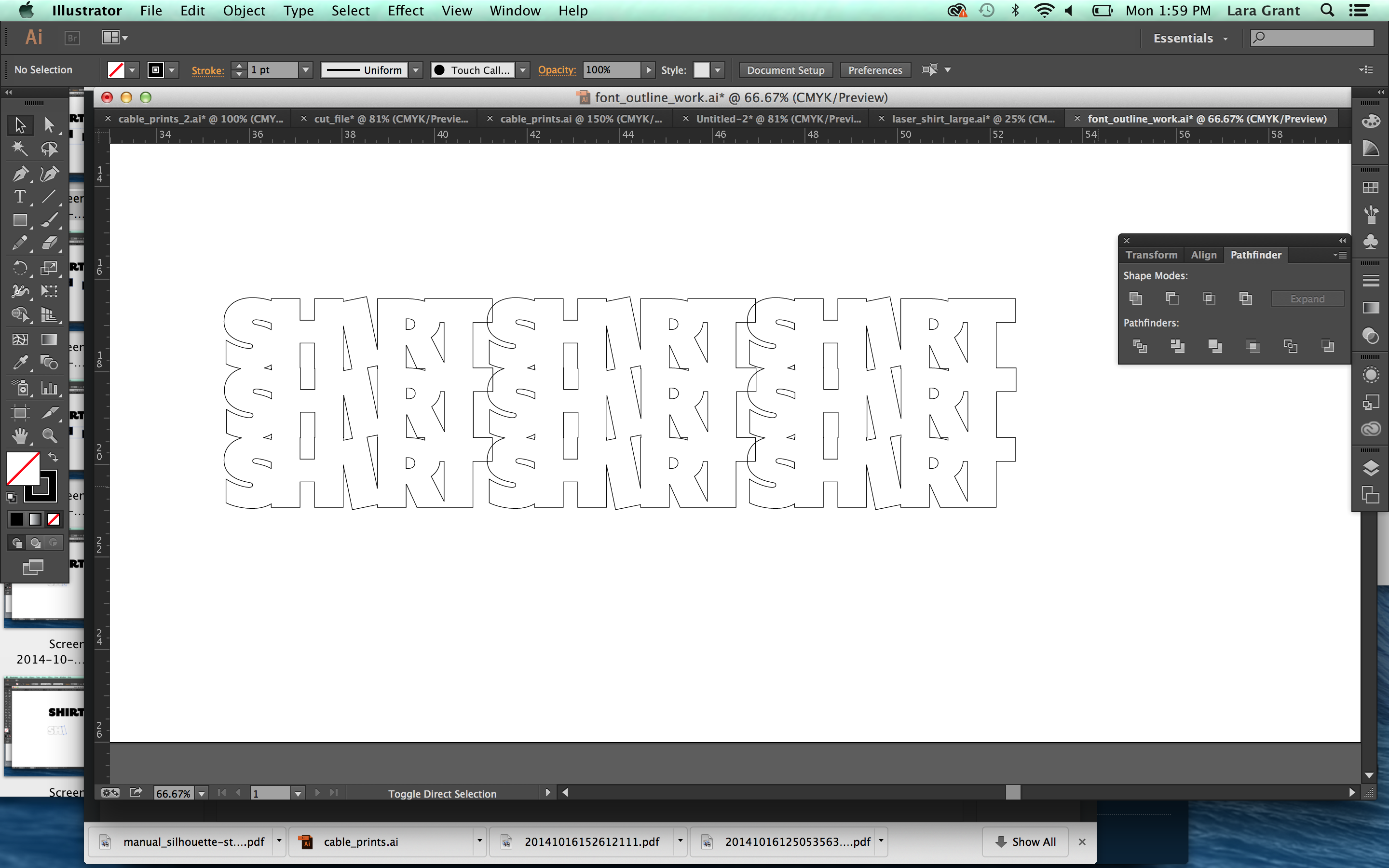Select the Direct Selection tool
This screenshot has width=1389, height=868.
49,124
